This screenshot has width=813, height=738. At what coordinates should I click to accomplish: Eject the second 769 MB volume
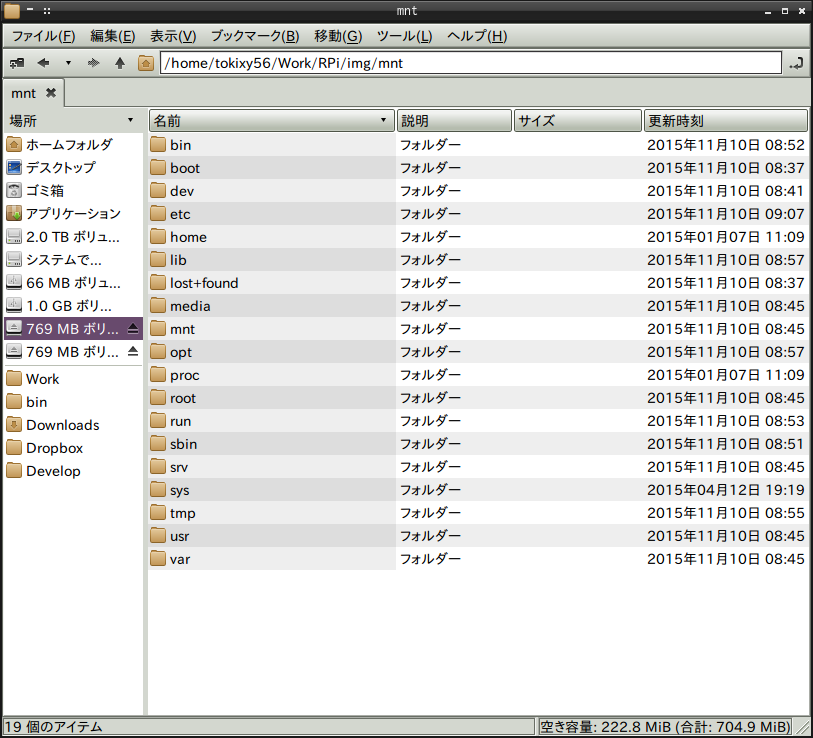point(133,352)
